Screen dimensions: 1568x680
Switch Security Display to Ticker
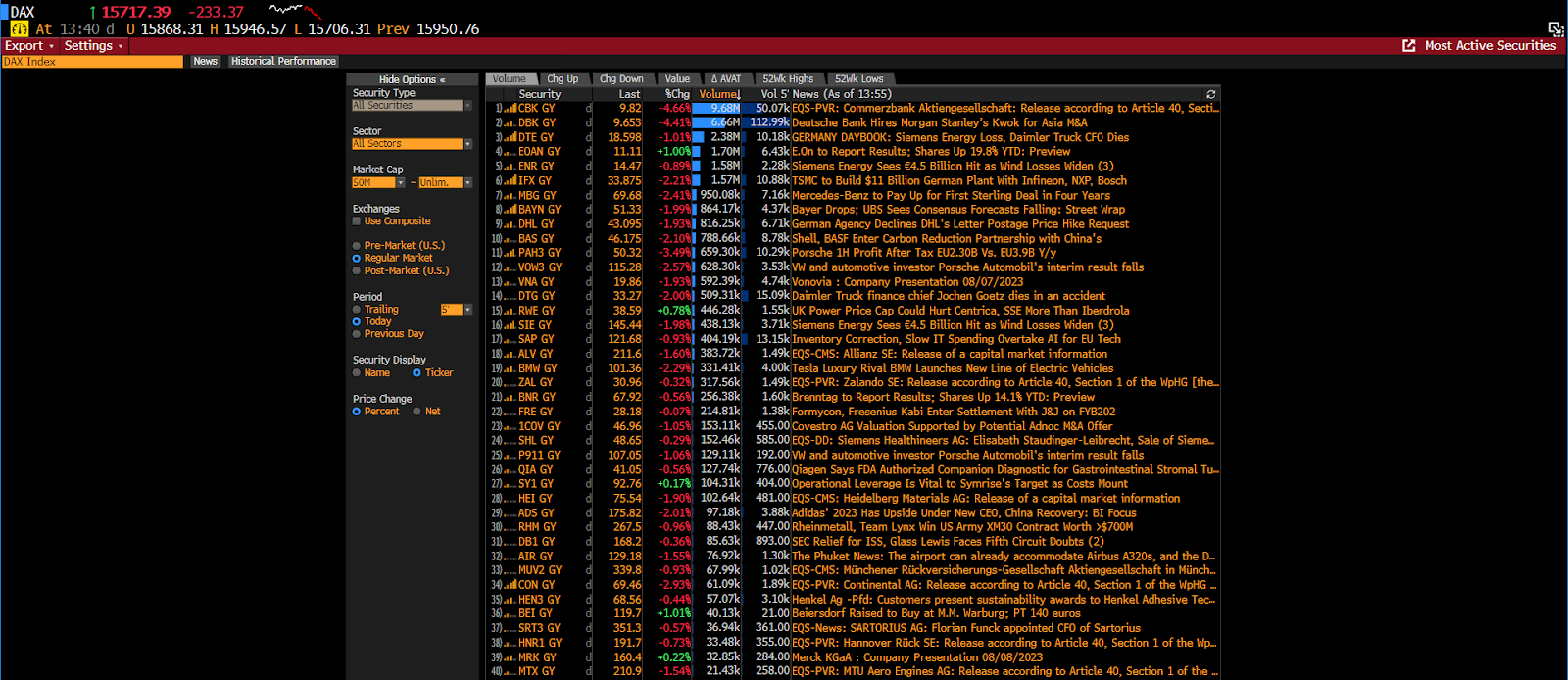(416, 373)
